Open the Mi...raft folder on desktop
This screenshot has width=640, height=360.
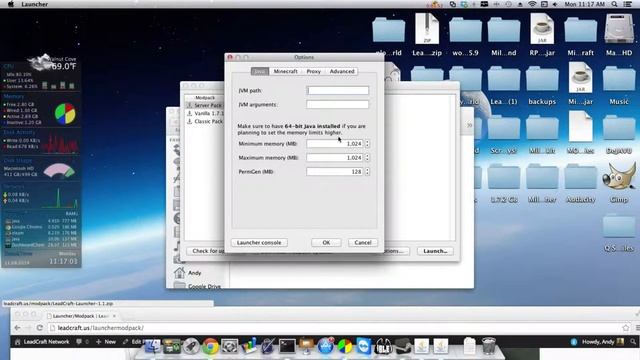580,35
